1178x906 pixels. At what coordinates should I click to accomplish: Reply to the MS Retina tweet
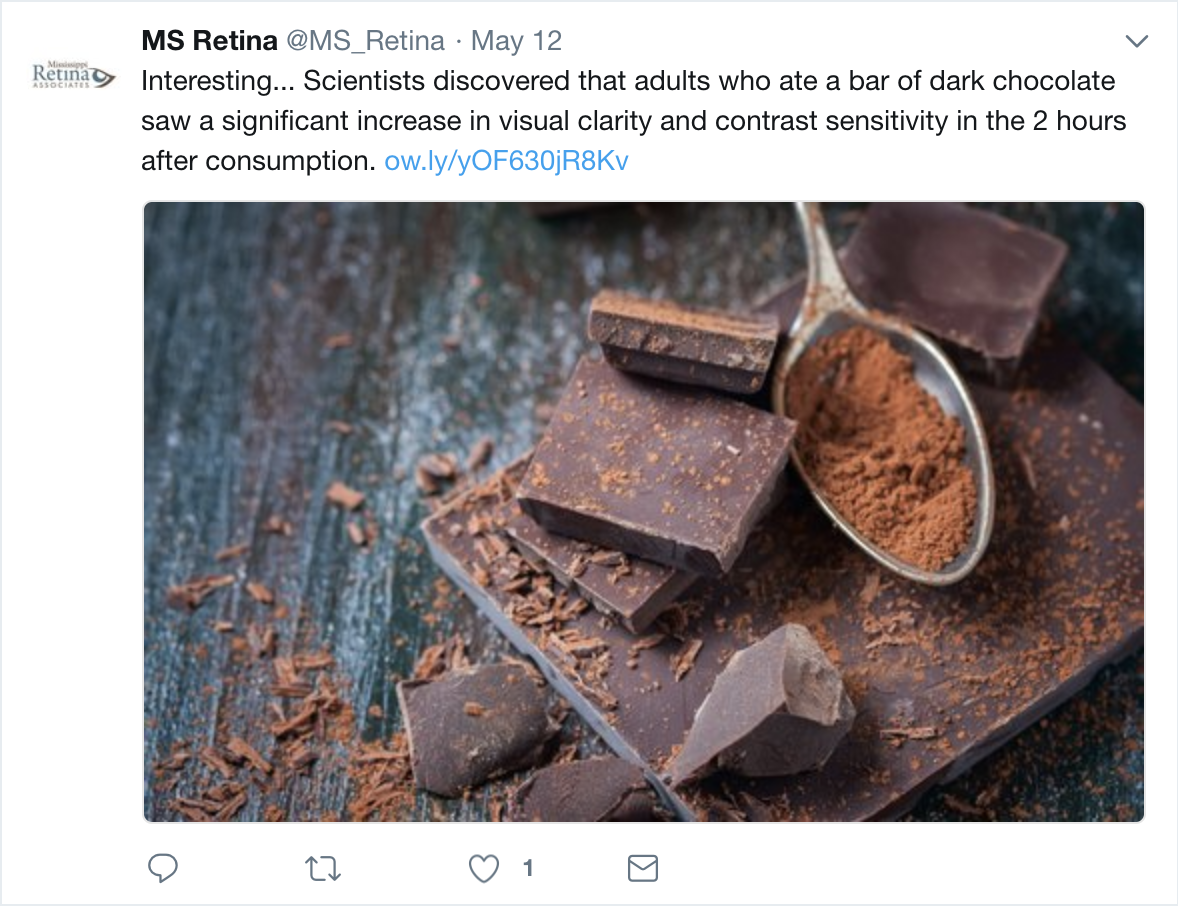pyautogui.click(x=163, y=869)
